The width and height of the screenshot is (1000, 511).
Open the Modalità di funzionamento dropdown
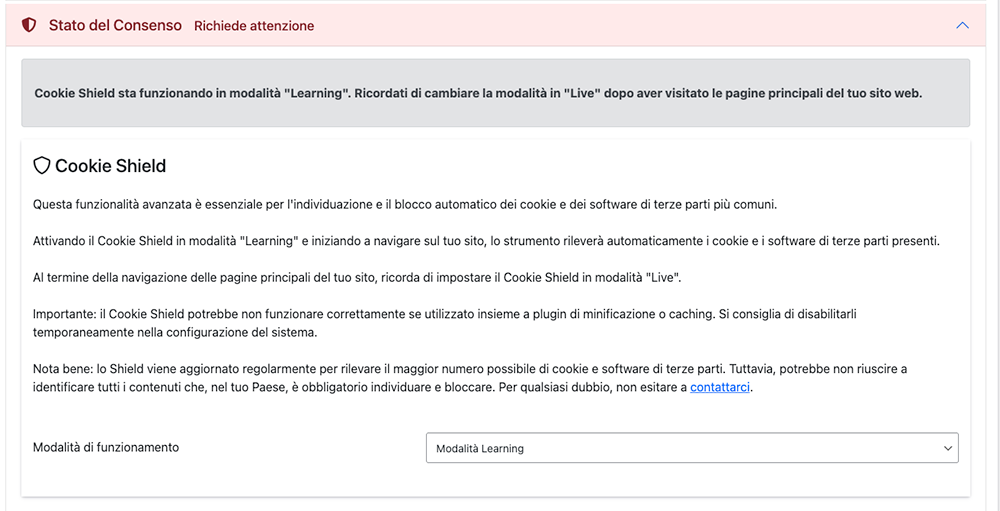tap(691, 448)
